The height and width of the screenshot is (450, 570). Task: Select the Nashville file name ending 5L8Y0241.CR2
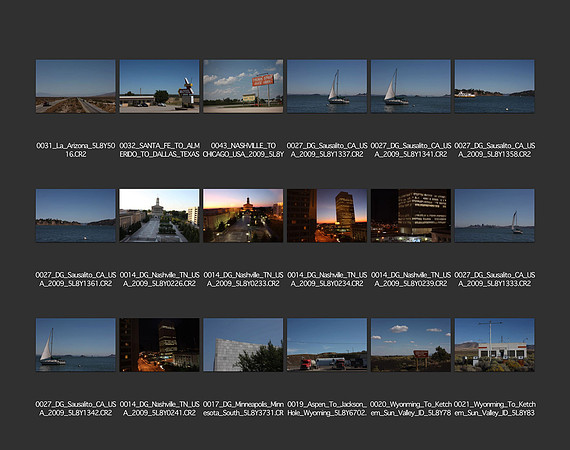(159, 409)
